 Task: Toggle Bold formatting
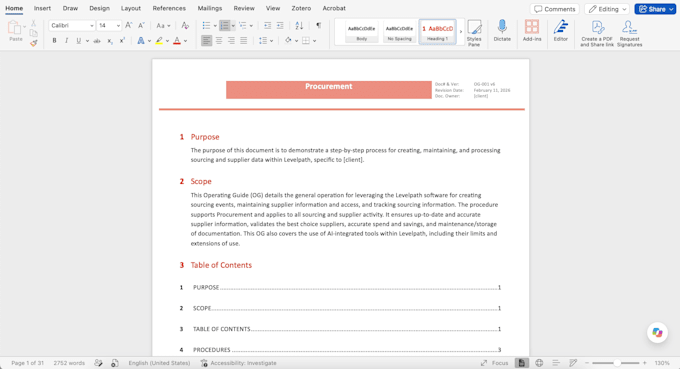(x=54, y=41)
